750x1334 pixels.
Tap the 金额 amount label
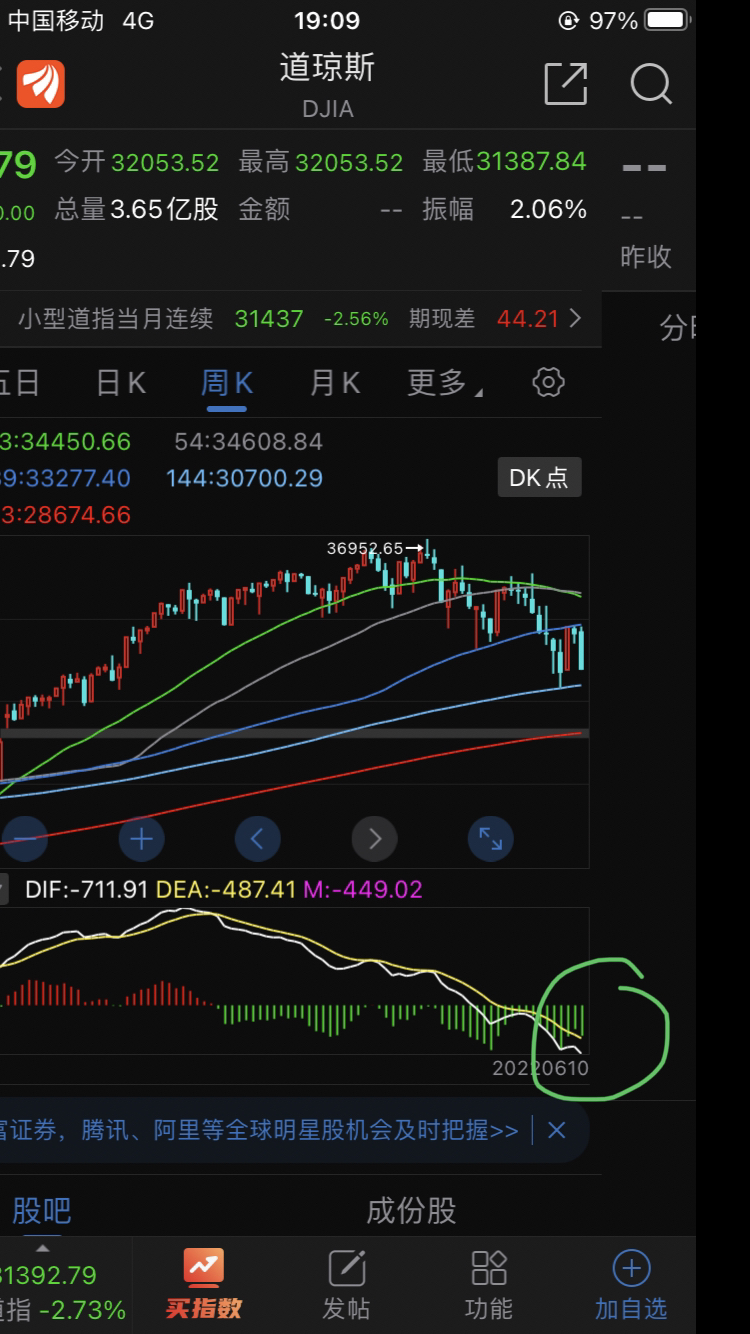(264, 209)
